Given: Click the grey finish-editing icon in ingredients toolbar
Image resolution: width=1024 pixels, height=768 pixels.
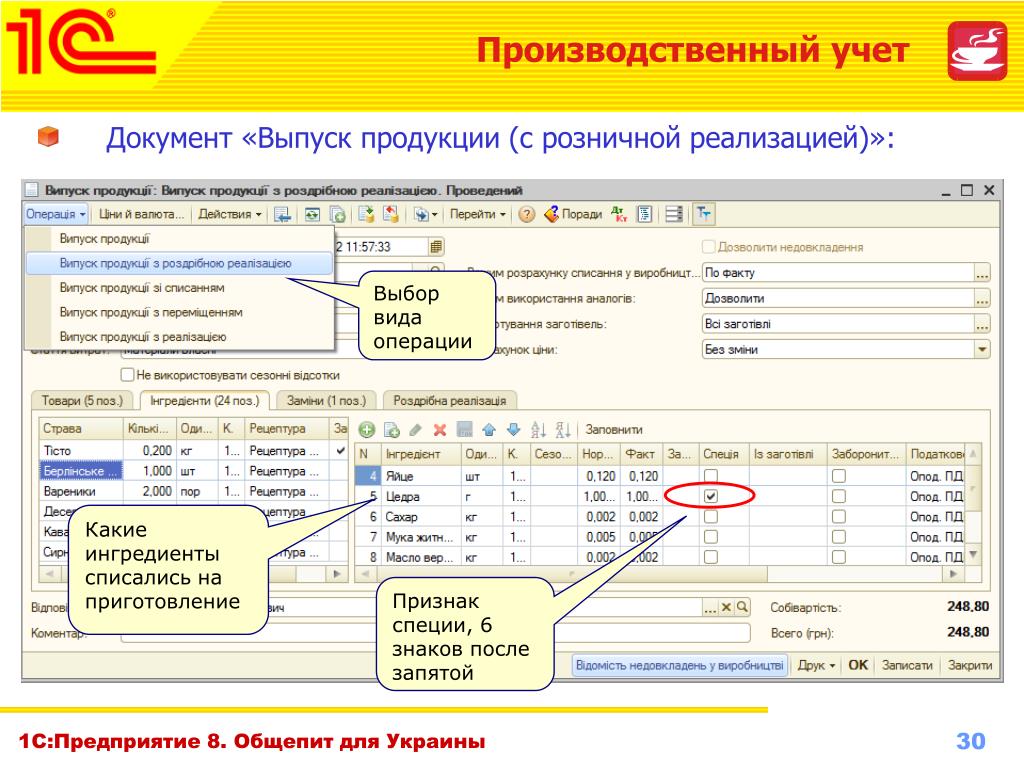Looking at the screenshot, I should click(x=464, y=430).
